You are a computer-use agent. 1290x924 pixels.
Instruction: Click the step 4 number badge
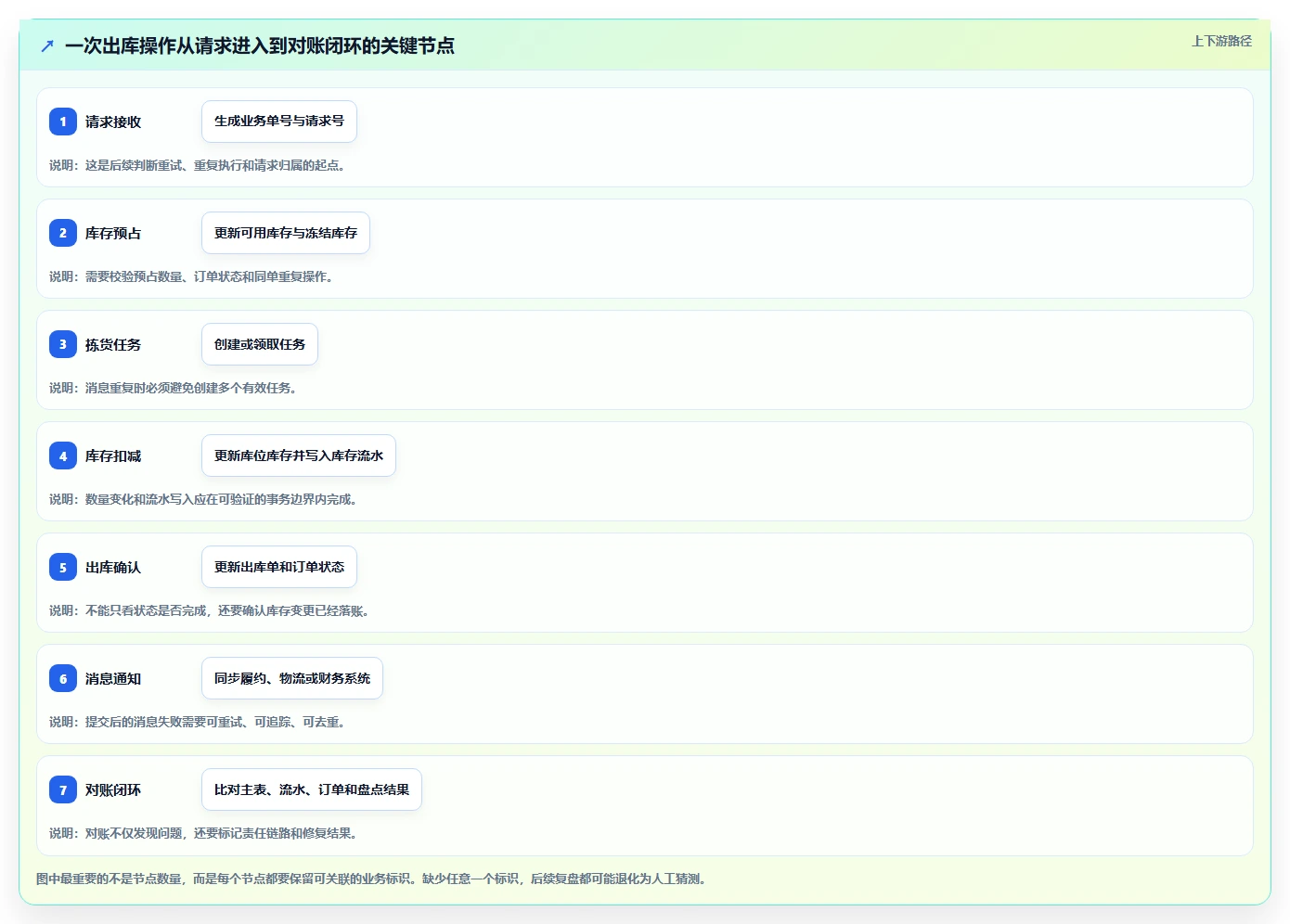[x=63, y=456]
